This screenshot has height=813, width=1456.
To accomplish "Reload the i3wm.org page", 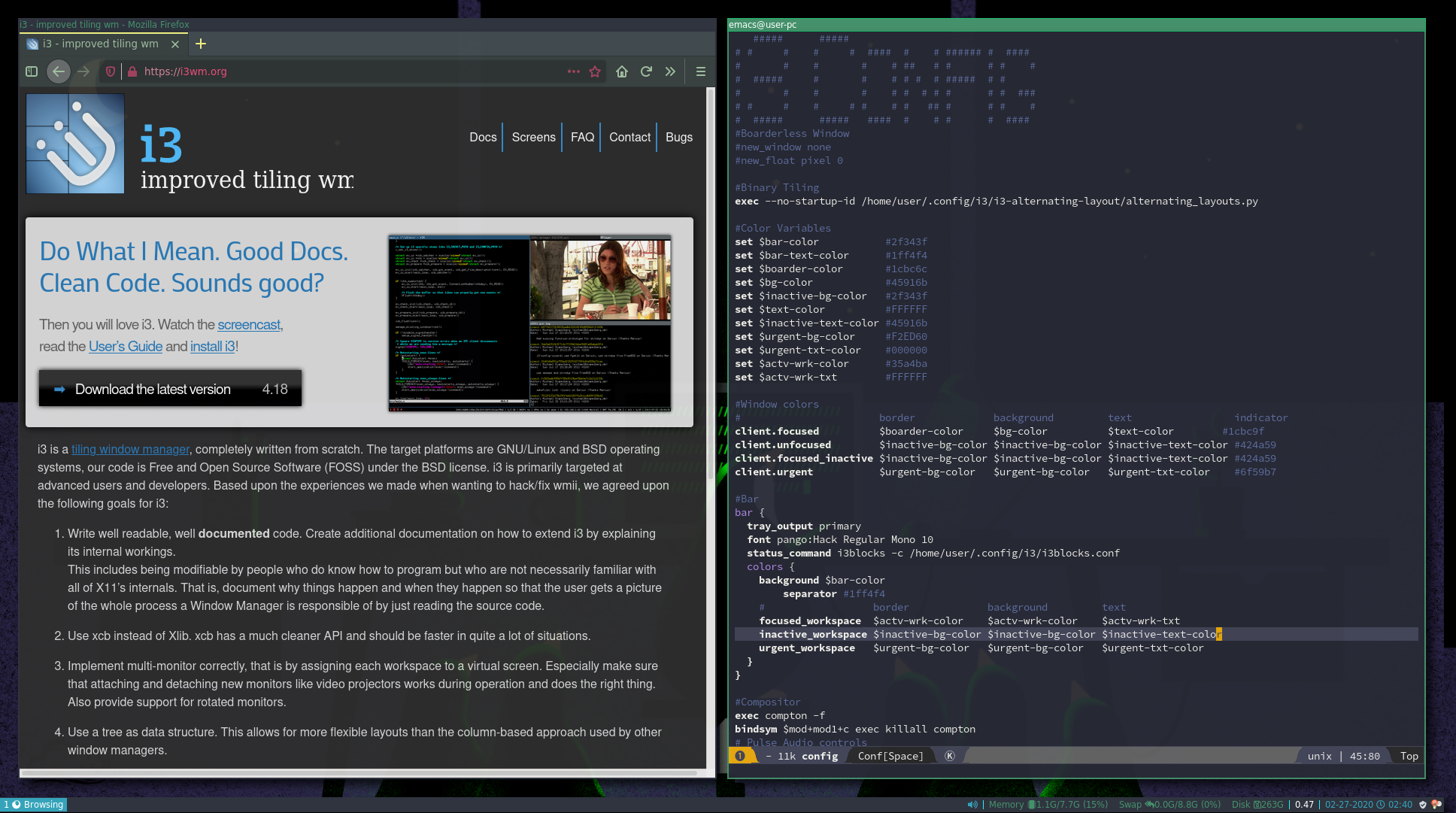I will click(x=646, y=71).
